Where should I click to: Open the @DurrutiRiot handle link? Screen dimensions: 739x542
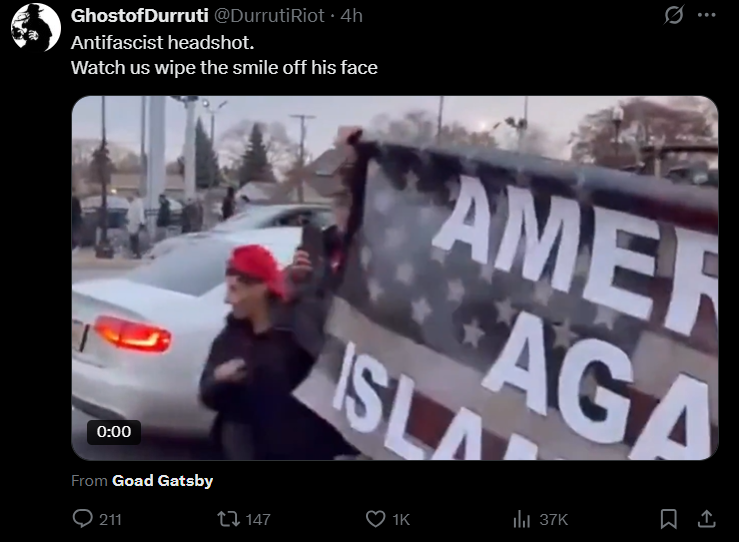270,16
